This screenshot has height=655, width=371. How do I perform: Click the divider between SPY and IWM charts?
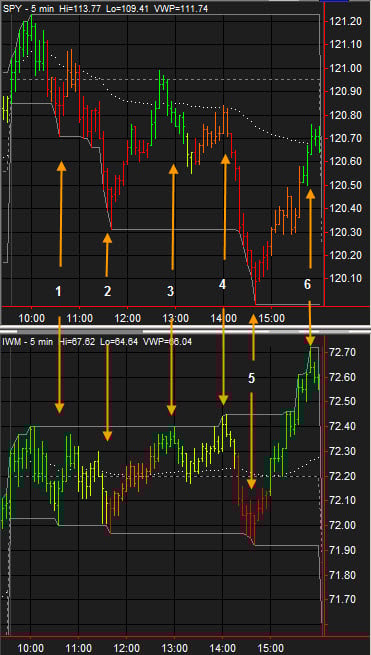[x=186, y=327]
